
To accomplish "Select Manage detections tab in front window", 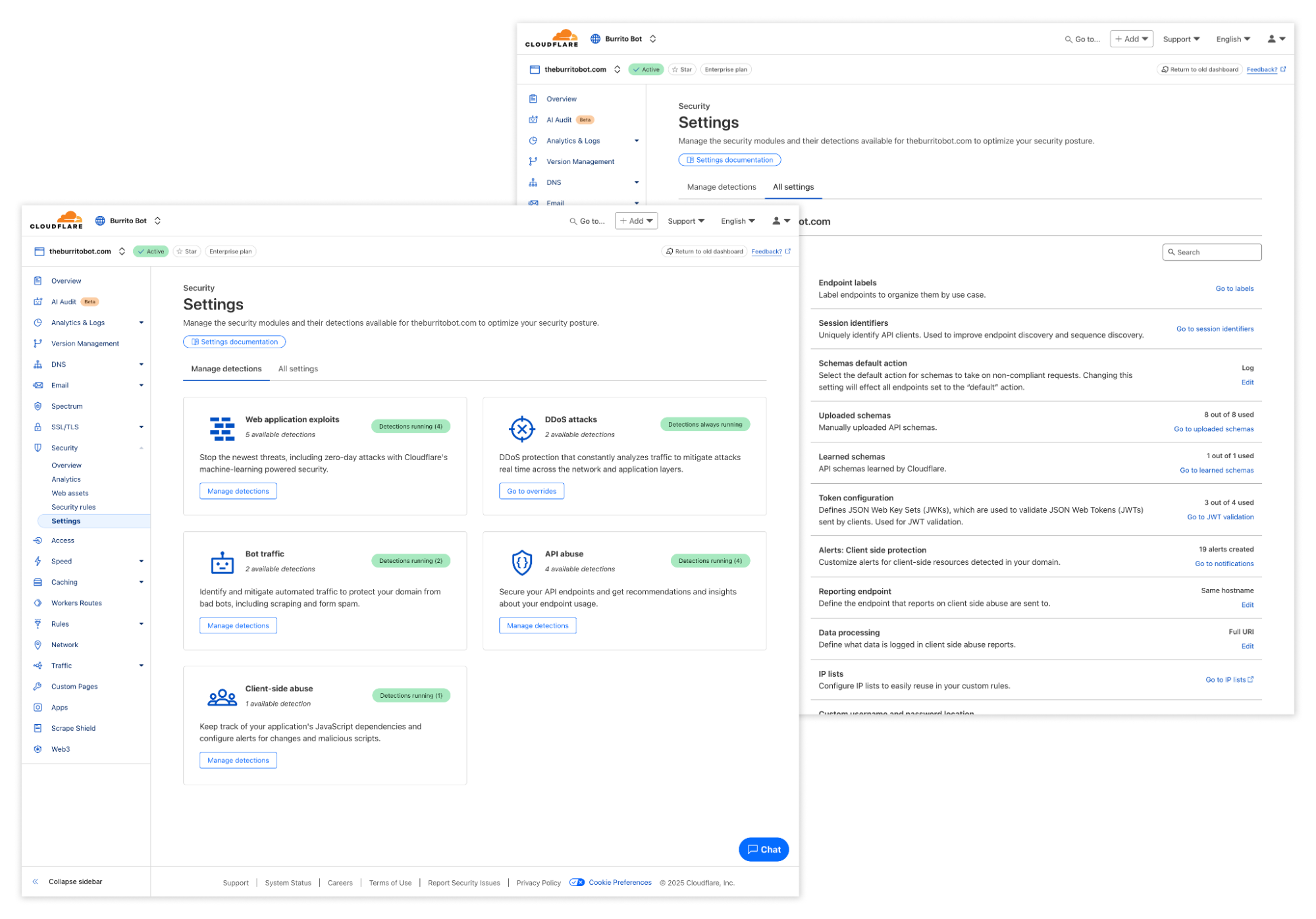I will 226,369.
